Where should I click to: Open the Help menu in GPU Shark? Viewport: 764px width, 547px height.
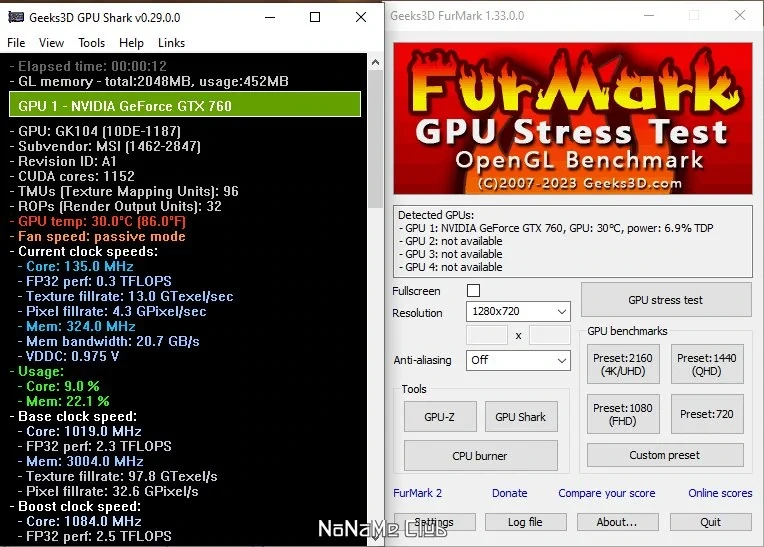pos(131,43)
